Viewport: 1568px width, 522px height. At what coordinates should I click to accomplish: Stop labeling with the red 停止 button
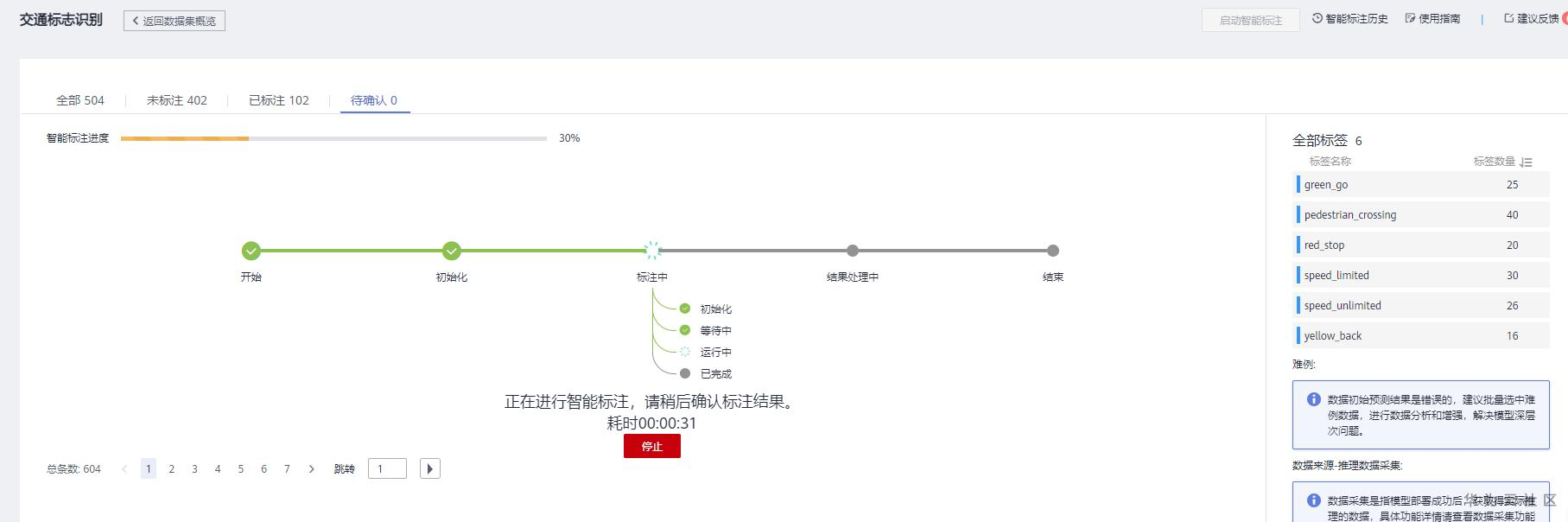(652, 446)
